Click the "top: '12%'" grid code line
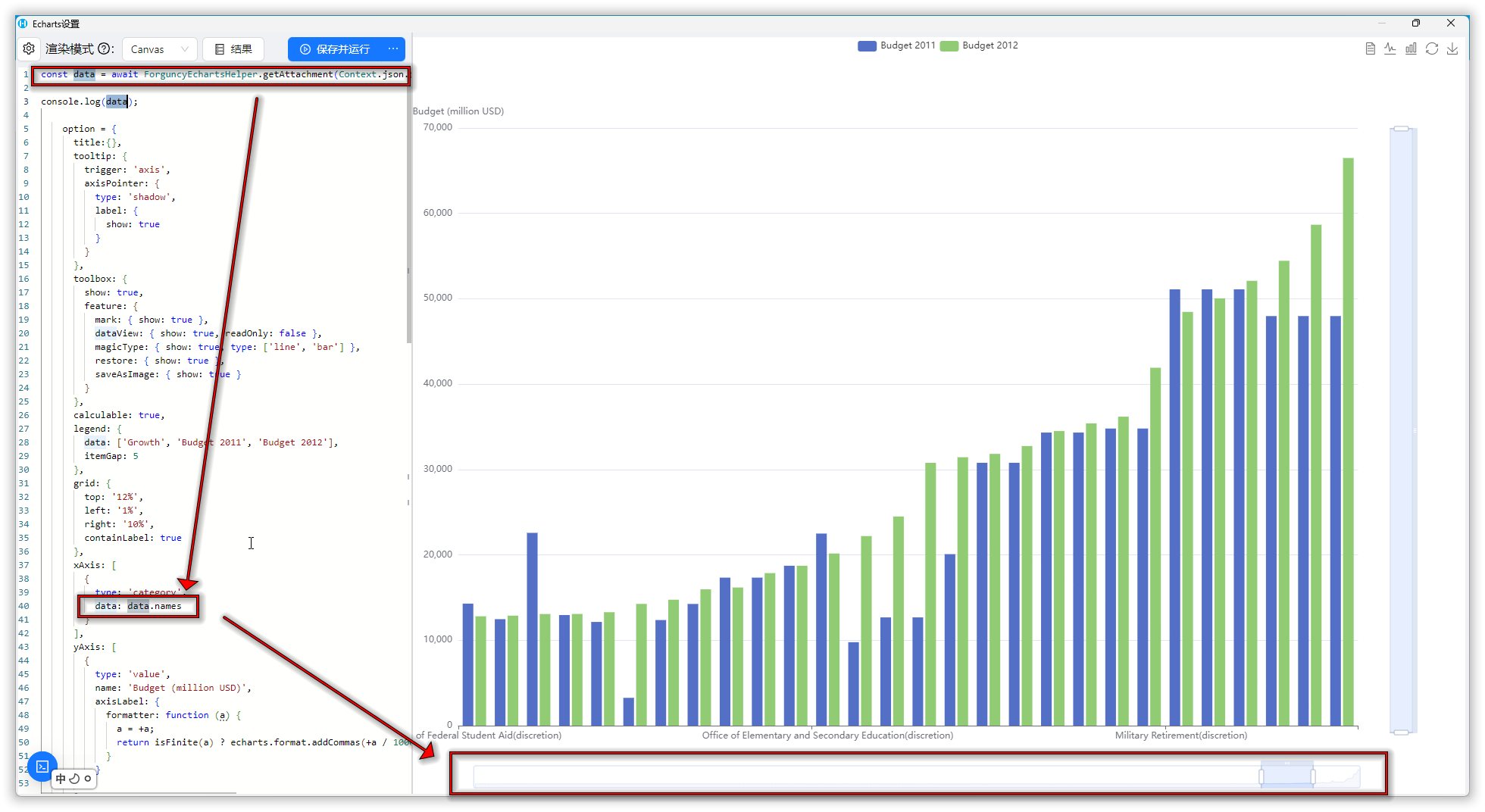Image resolution: width=1485 pixels, height=812 pixels. (x=114, y=497)
